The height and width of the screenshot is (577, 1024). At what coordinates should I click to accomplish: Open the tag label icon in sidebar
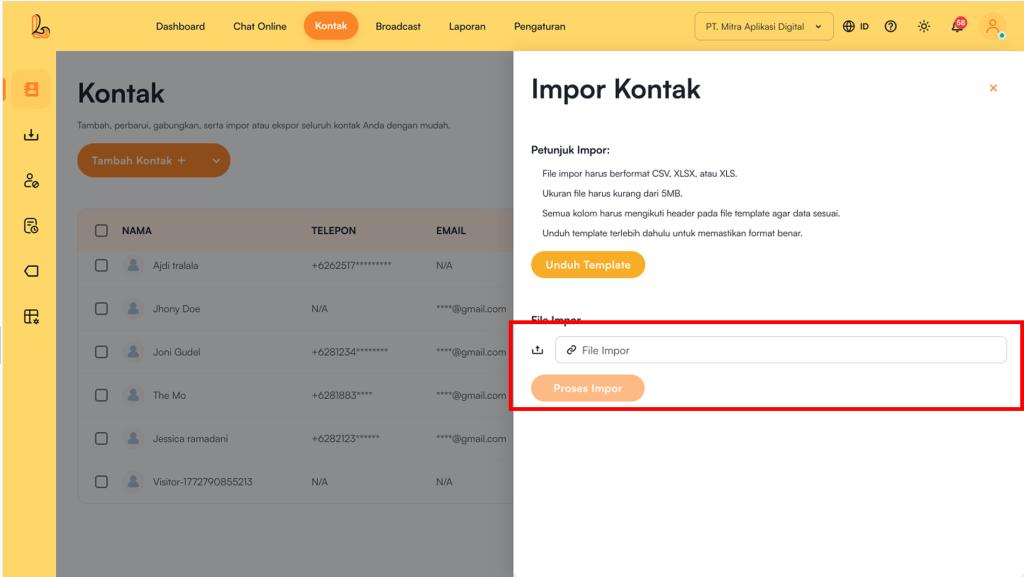[31, 271]
